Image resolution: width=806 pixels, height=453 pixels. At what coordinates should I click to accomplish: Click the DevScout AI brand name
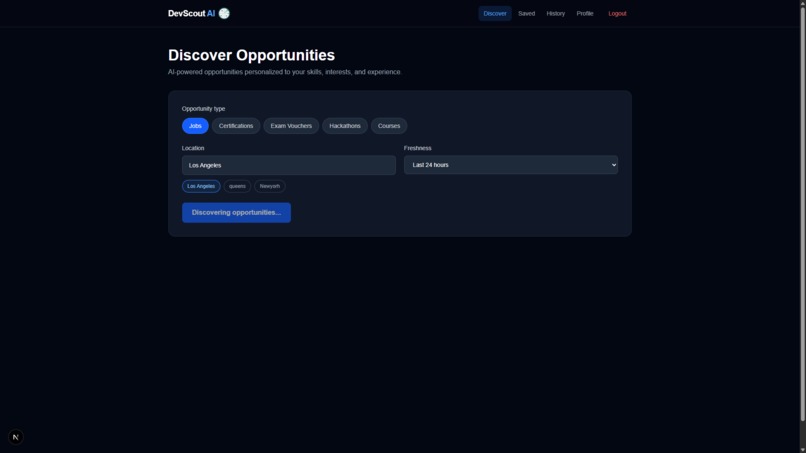(x=191, y=13)
